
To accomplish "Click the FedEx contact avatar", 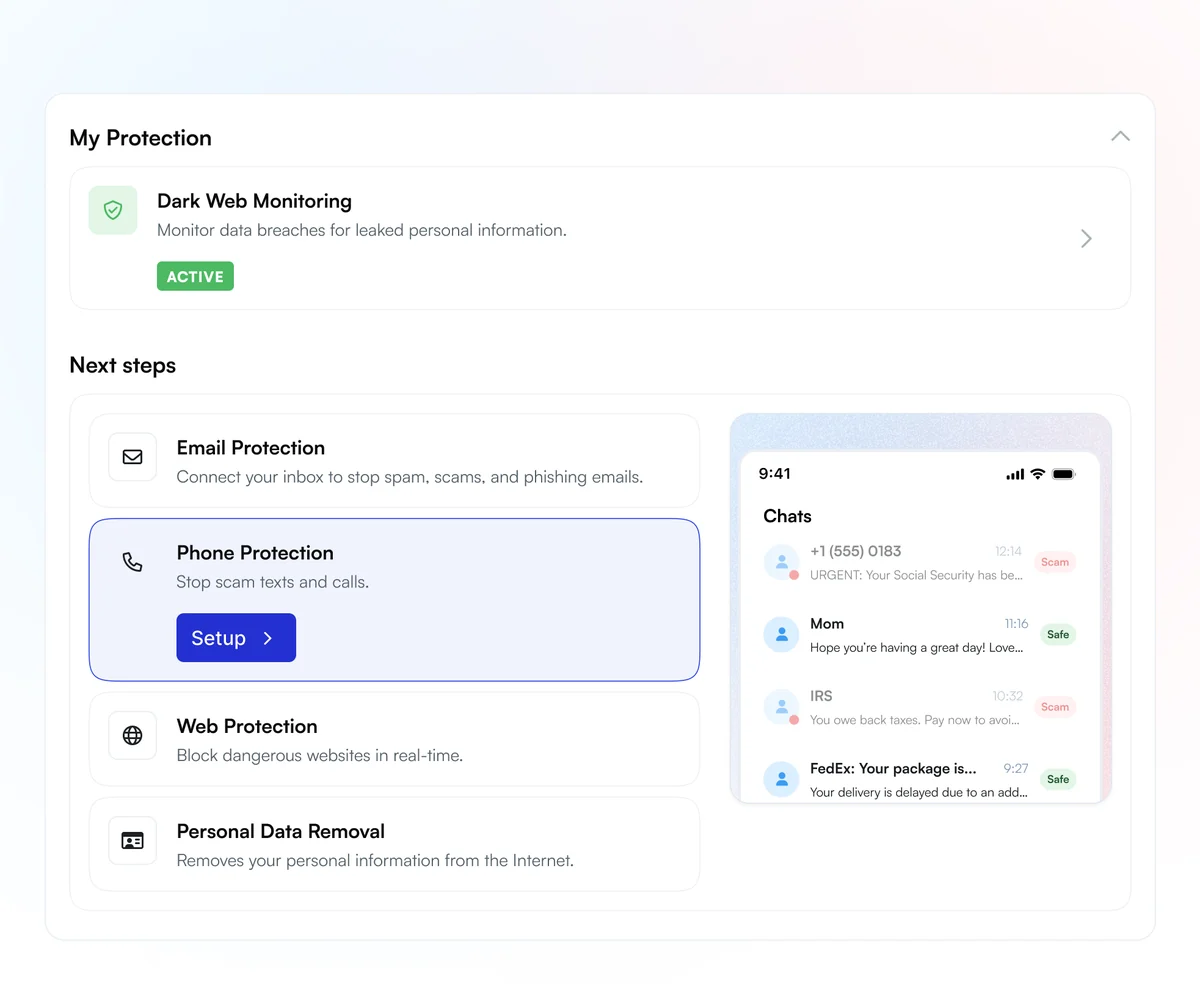I will [781, 779].
